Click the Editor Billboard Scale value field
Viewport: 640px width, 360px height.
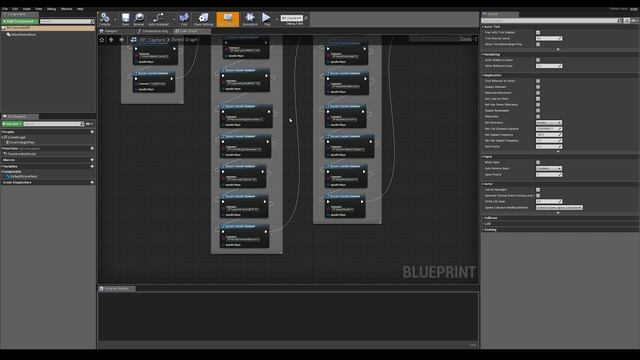549,66
